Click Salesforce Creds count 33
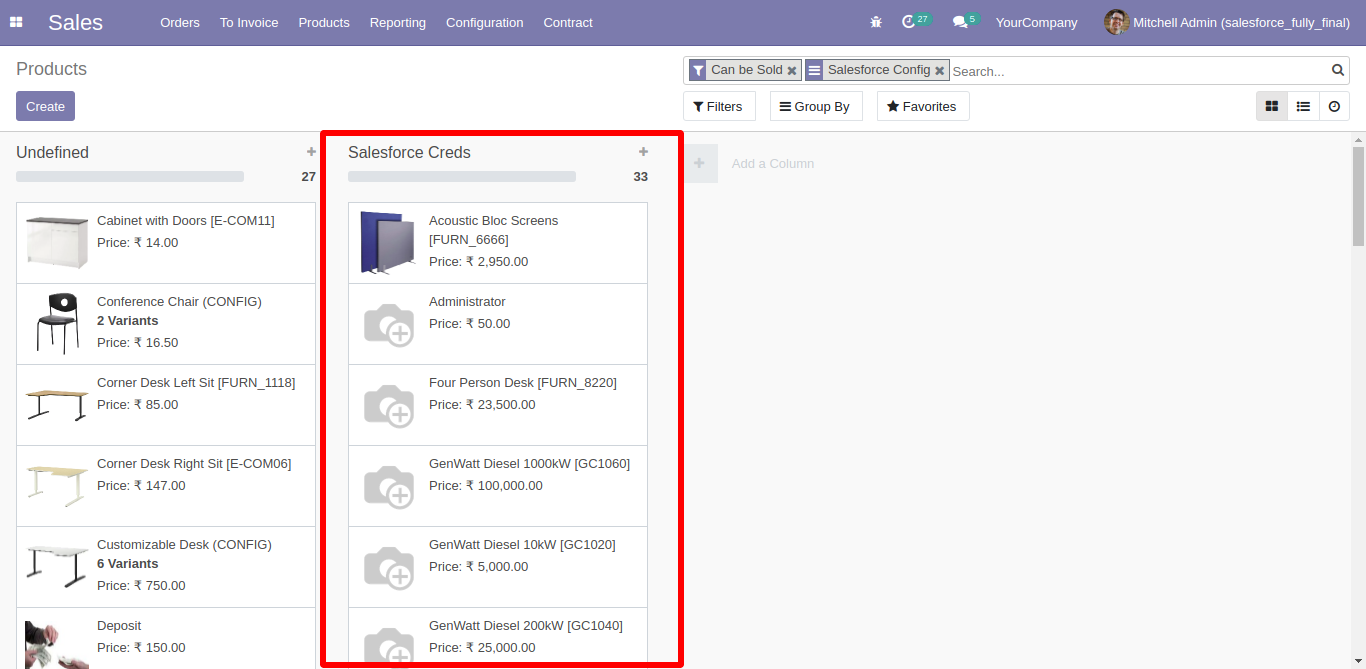The height and width of the screenshot is (669, 1366). (x=640, y=177)
